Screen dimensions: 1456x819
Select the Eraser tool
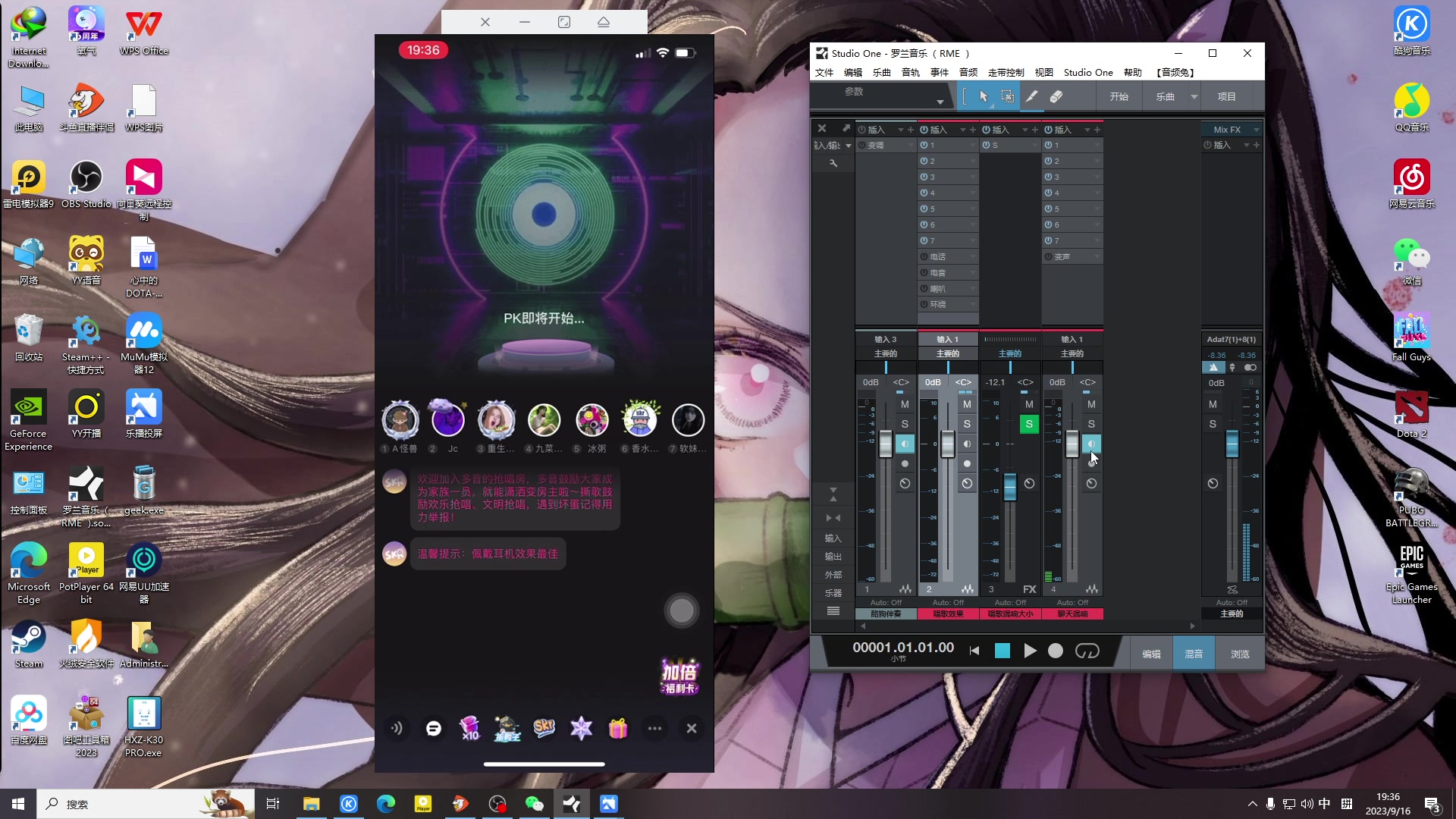[1056, 96]
